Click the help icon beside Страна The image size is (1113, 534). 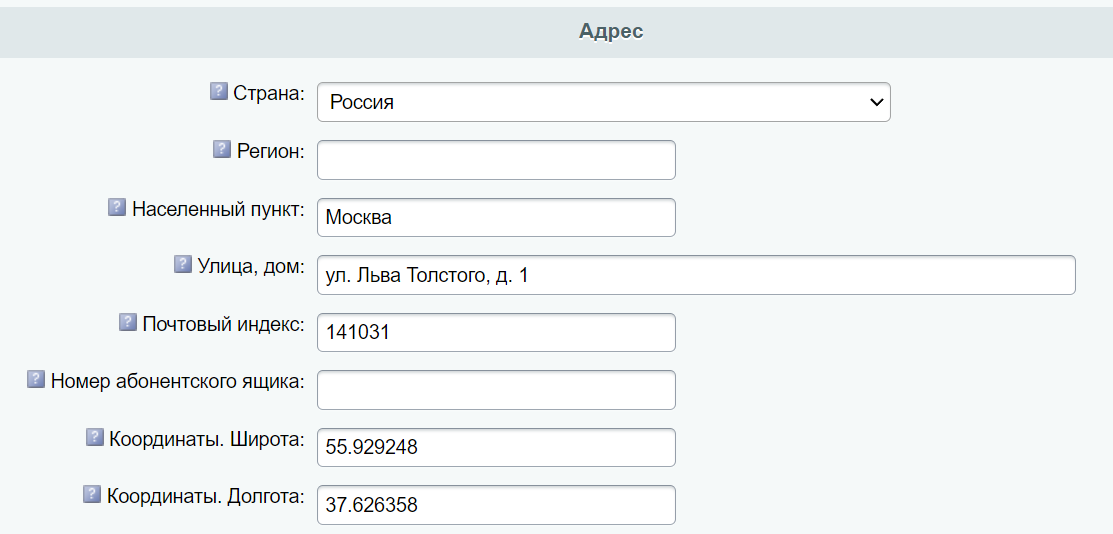pyautogui.click(x=219, y=91)
